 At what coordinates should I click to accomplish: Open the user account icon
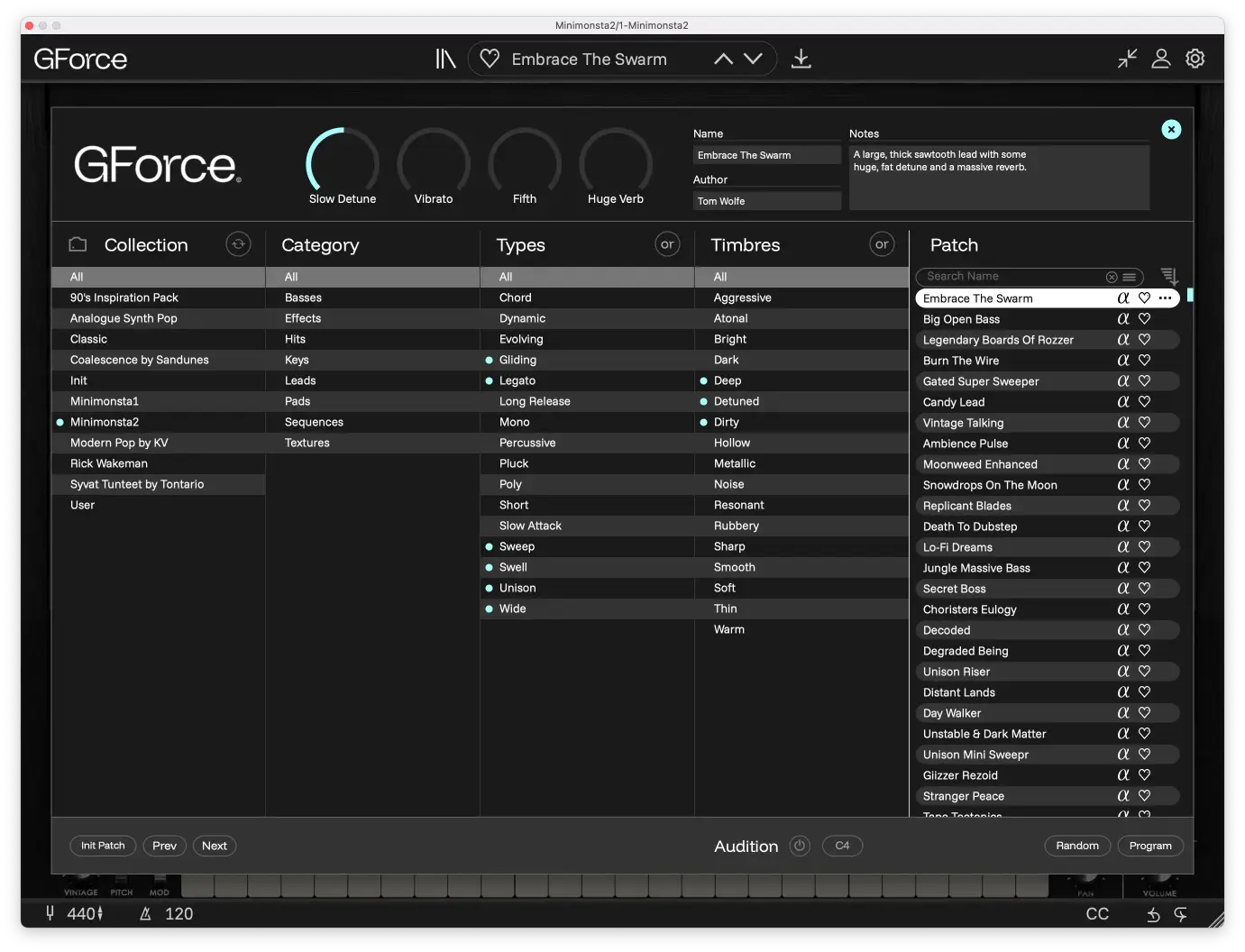[1161, 59]
